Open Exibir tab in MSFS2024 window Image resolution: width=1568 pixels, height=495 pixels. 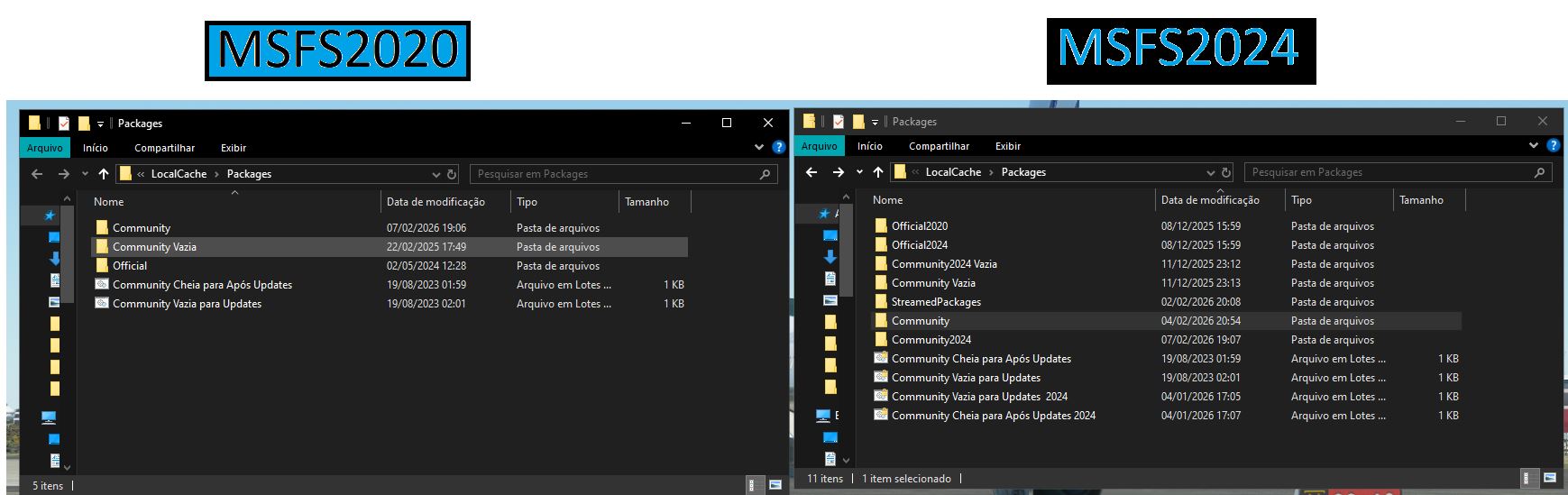point(1008,146)
